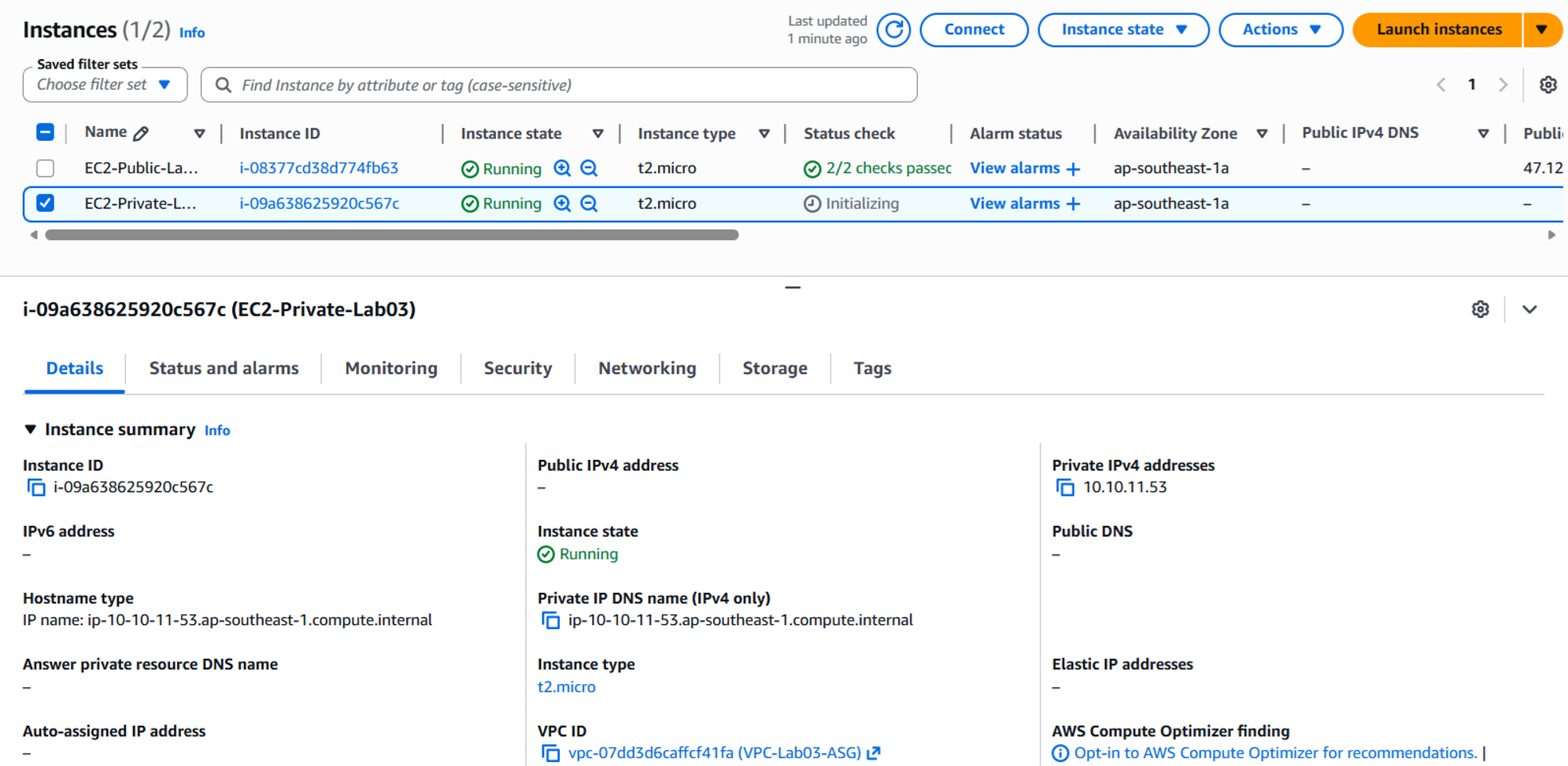Image resolution: width=1568 pixels, height=766 pixels.
Task: Open Compute Optimizer opt-in link
Action: [1275, 753]
